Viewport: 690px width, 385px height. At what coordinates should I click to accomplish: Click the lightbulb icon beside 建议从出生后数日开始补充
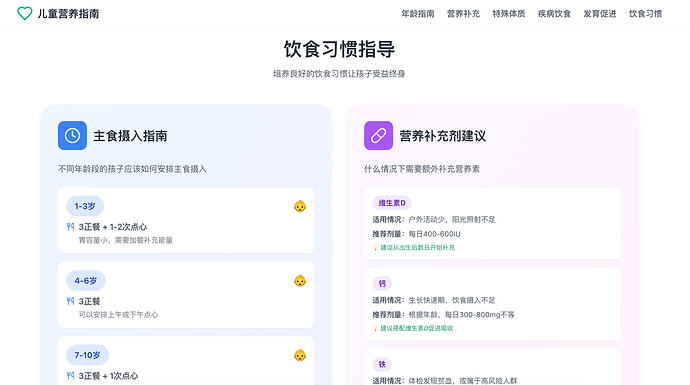point(375,248)
